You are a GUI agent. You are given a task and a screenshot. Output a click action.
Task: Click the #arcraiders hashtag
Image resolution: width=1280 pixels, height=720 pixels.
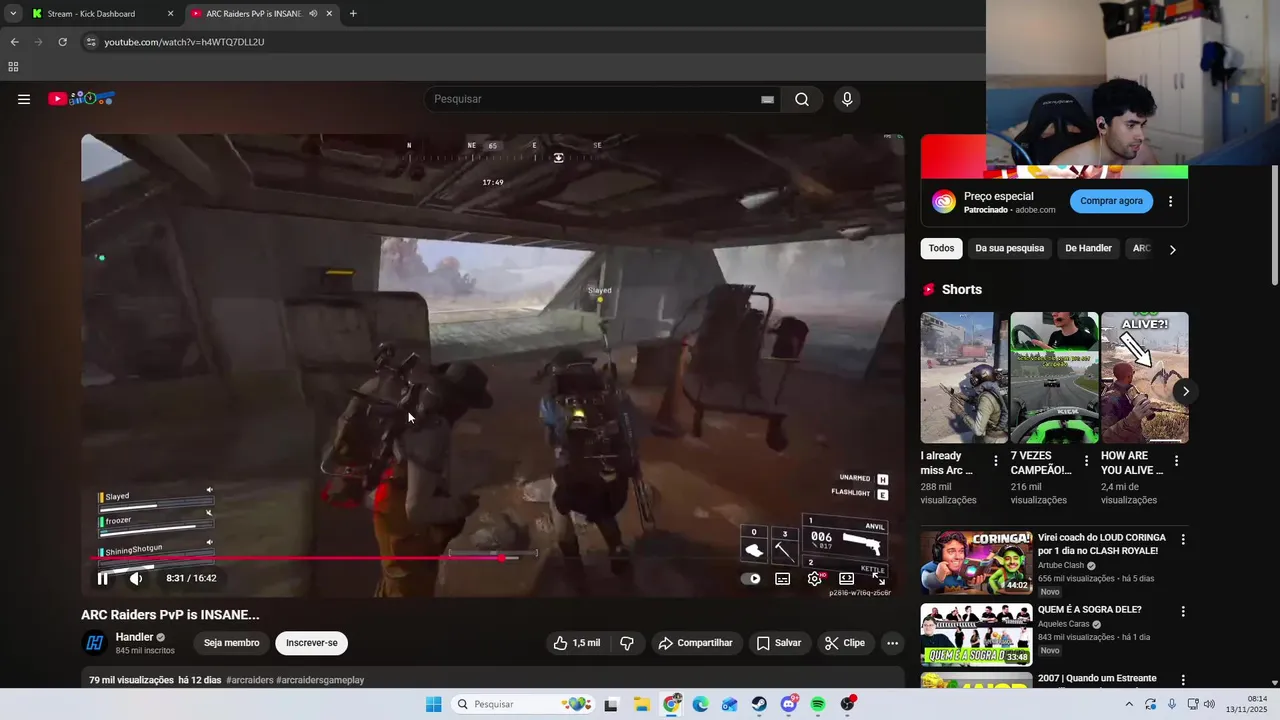250,680
